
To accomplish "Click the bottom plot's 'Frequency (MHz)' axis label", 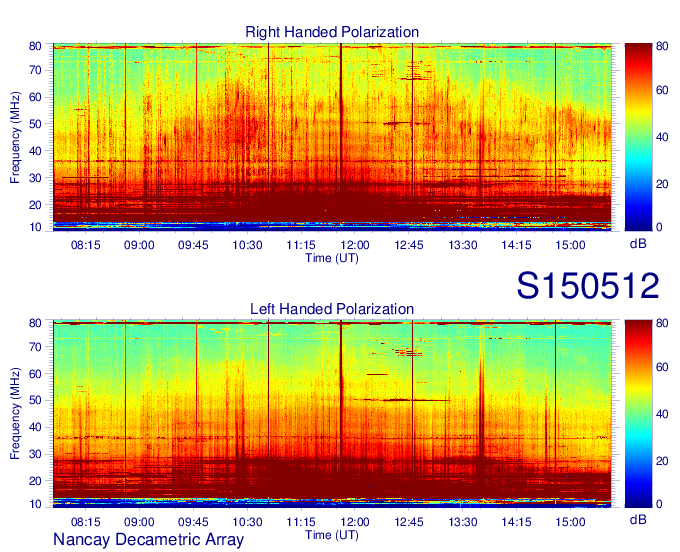I will click(15, 414).
